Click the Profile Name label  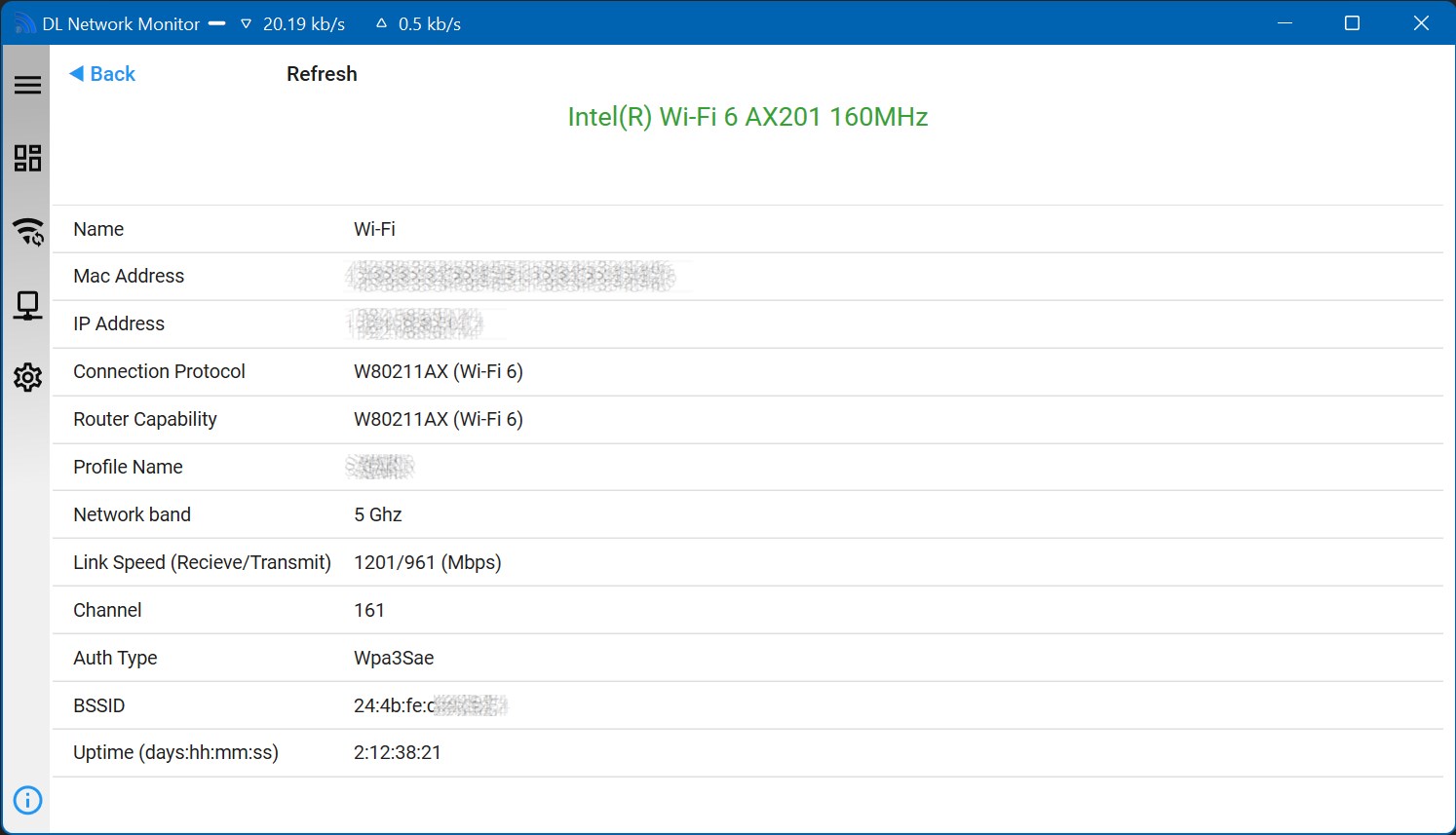128,467
